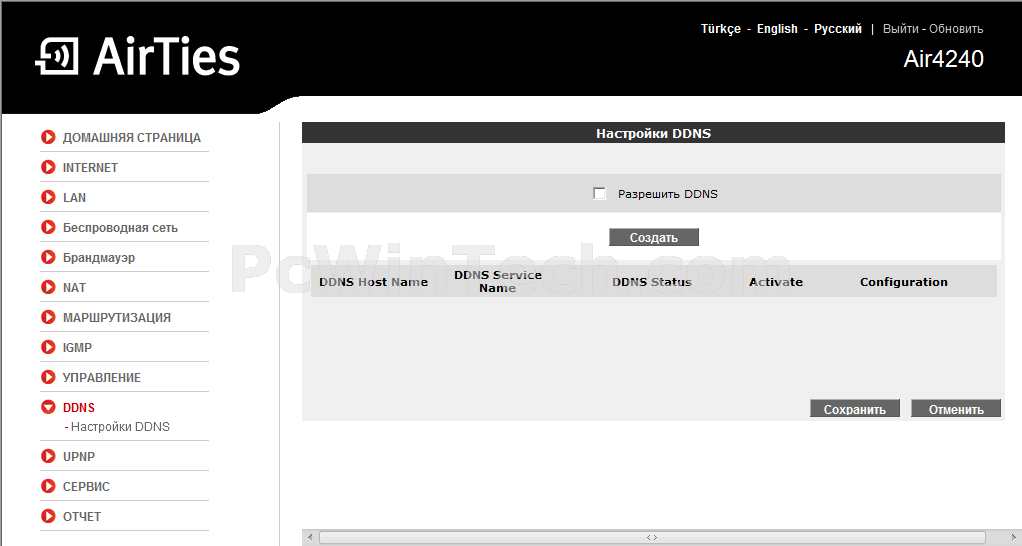Switch language to English
Screen dimensions: 1022x546
777,29
